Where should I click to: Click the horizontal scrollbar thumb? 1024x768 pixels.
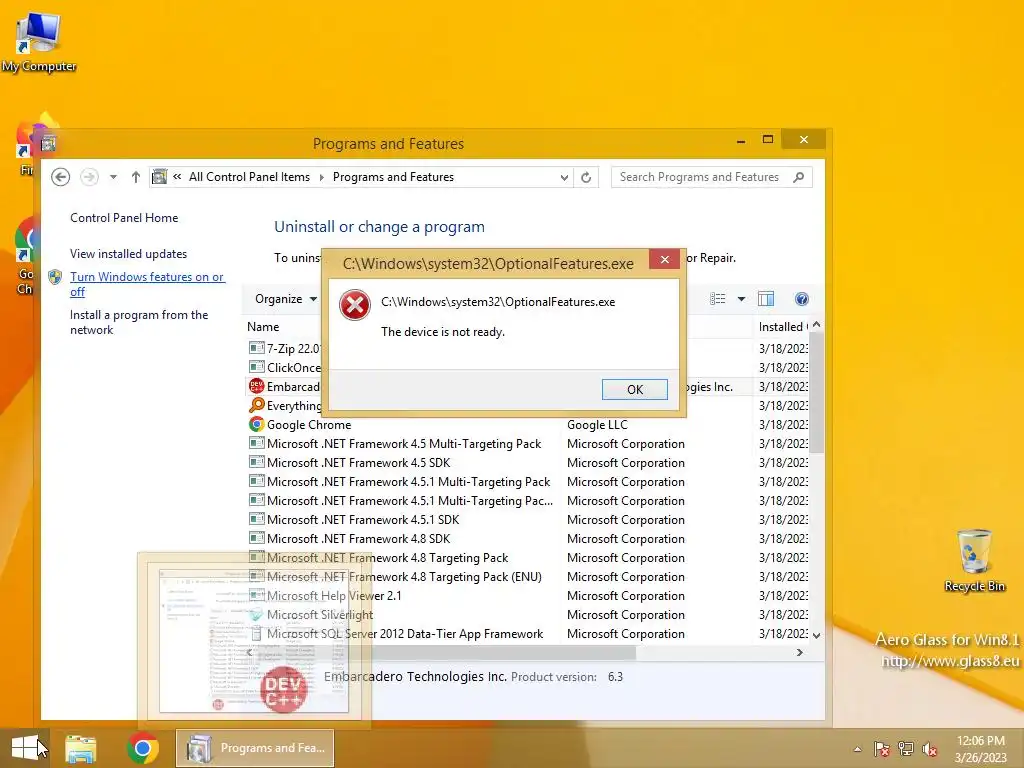click(x=446, y=652)
